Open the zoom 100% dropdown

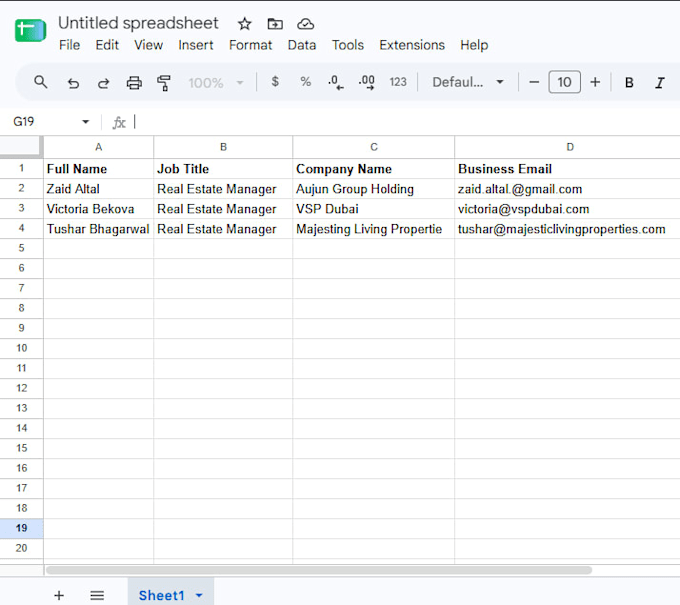216,82
